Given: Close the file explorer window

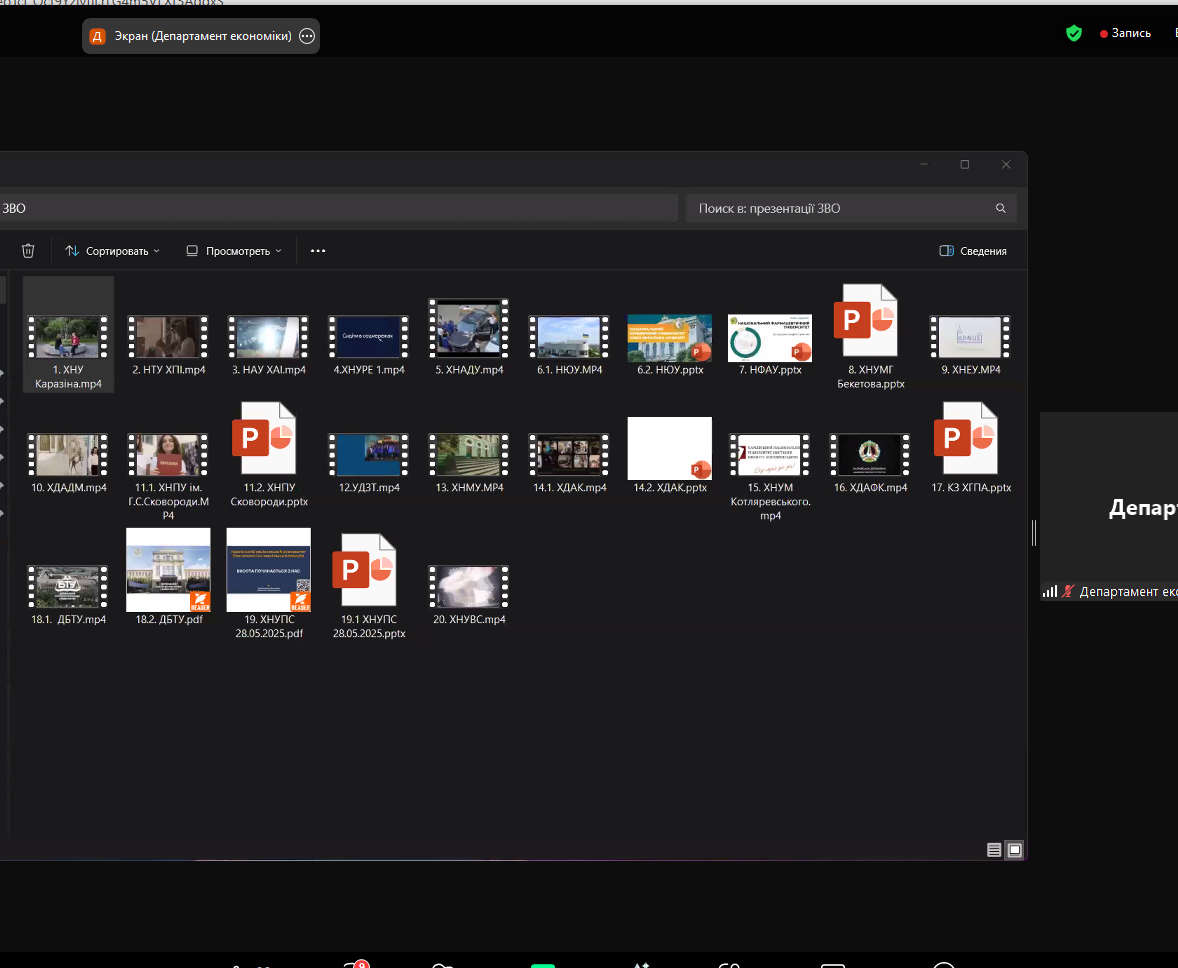Looking at the screenshot, I should click(x=1006, y=165).
